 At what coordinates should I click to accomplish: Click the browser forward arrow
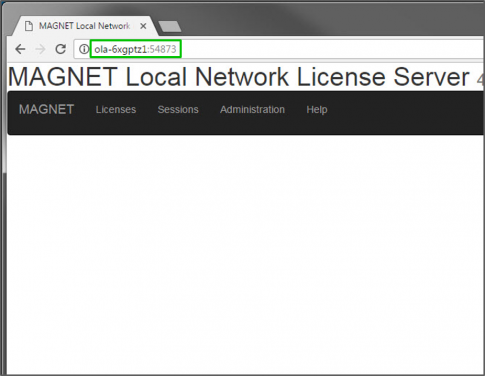pos(40,49)
